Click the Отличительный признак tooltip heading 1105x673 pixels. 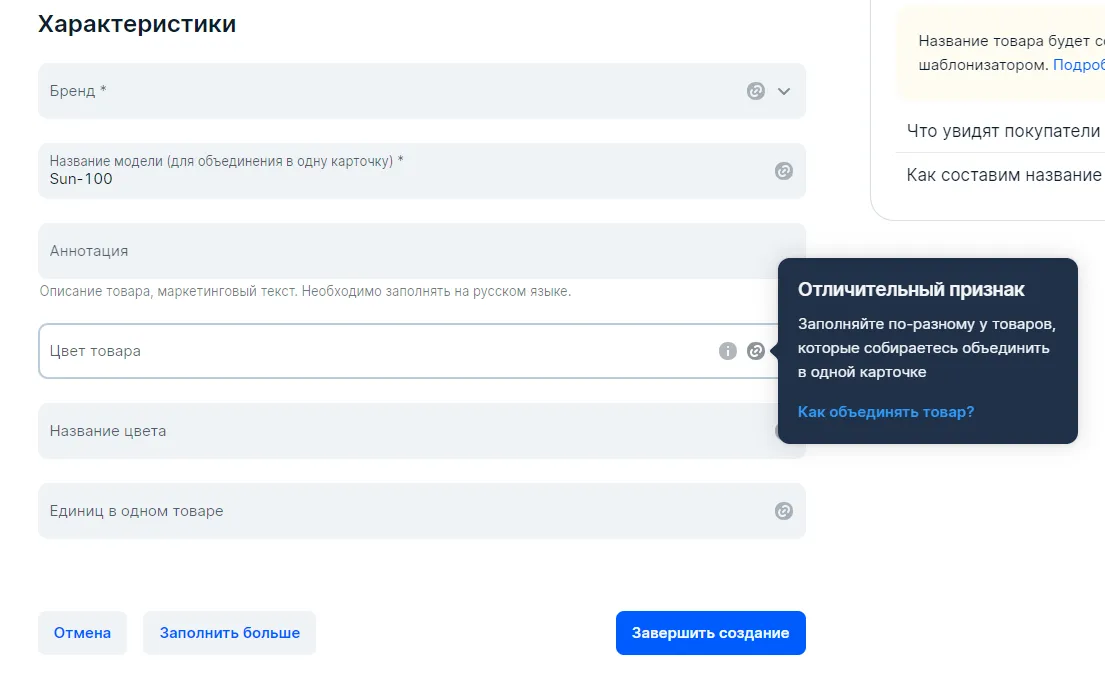pyautogui.click(x=911, y=289)
